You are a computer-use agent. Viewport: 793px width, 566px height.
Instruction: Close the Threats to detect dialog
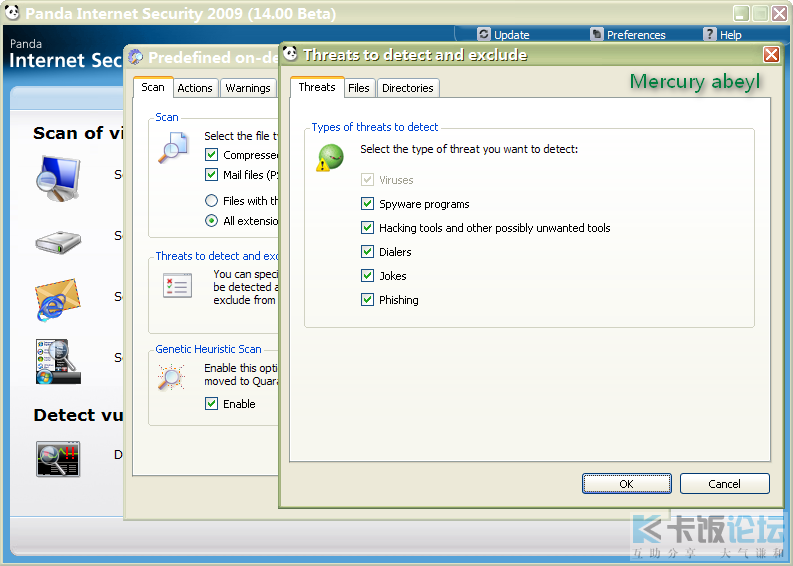click(x=771, y=54)
